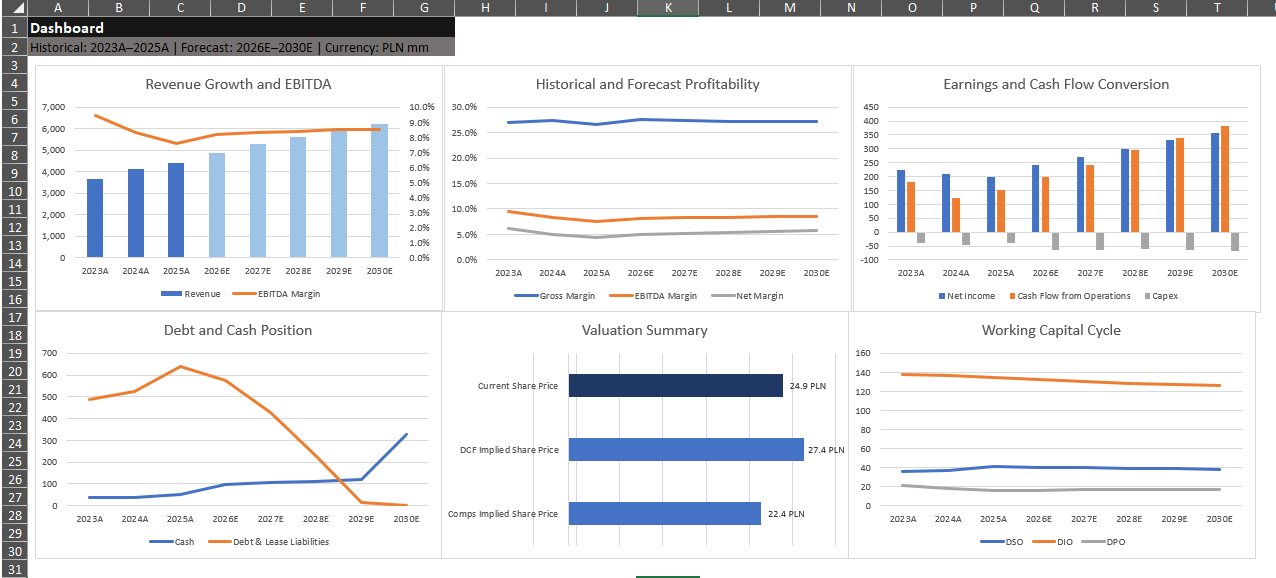Click the Comps Implied Share Price axis label
1276x578 pixels.
click(x=503, y=514)
